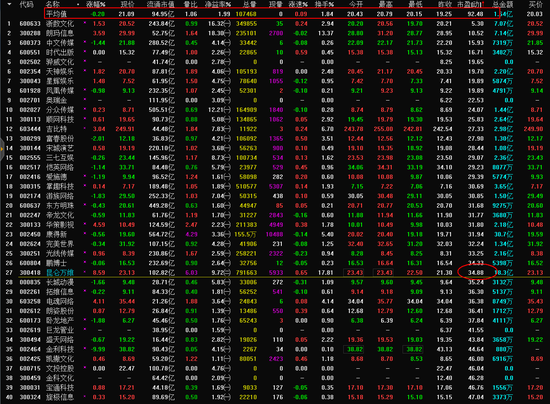Click the 249.91 price of 603444

pyautogui.click(x=125, y=129)
